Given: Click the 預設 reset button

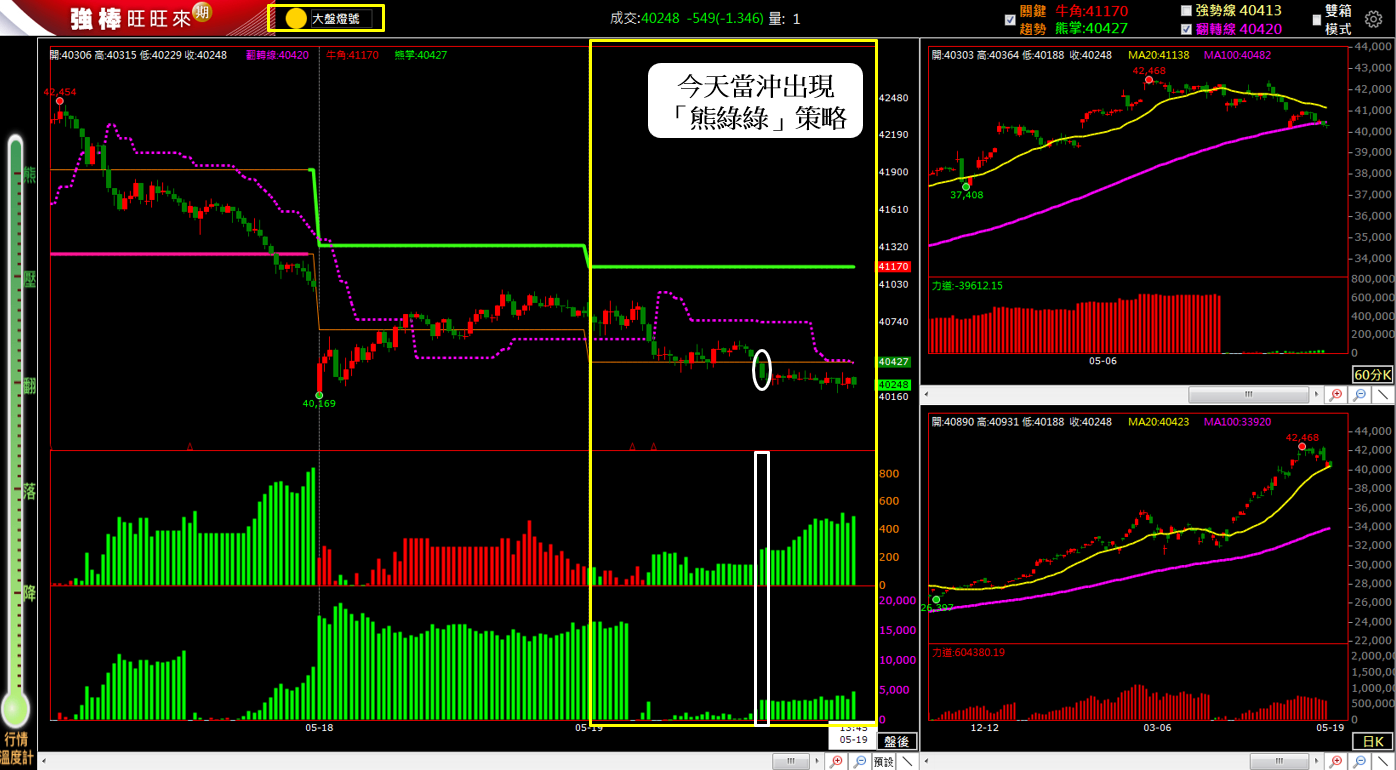Looking at the screenshot, I should click(883, 761).
